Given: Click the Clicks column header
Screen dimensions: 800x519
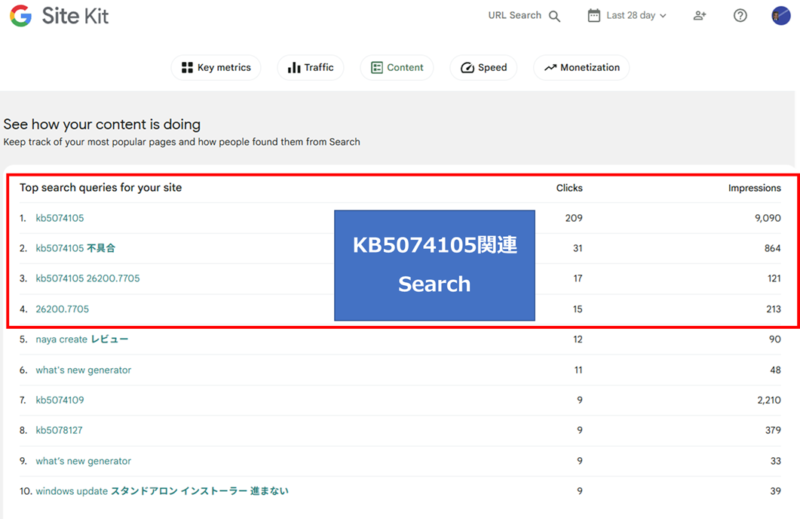Looking at the screenshot, I should (x=569, y=188).
